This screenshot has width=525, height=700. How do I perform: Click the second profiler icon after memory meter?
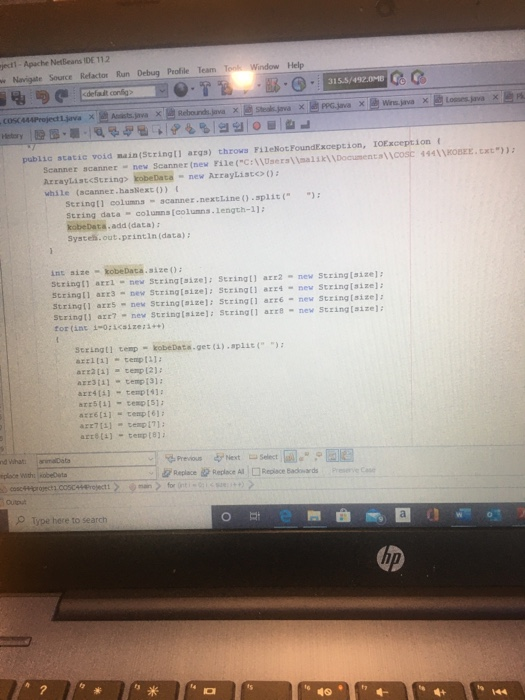point(419,78)
